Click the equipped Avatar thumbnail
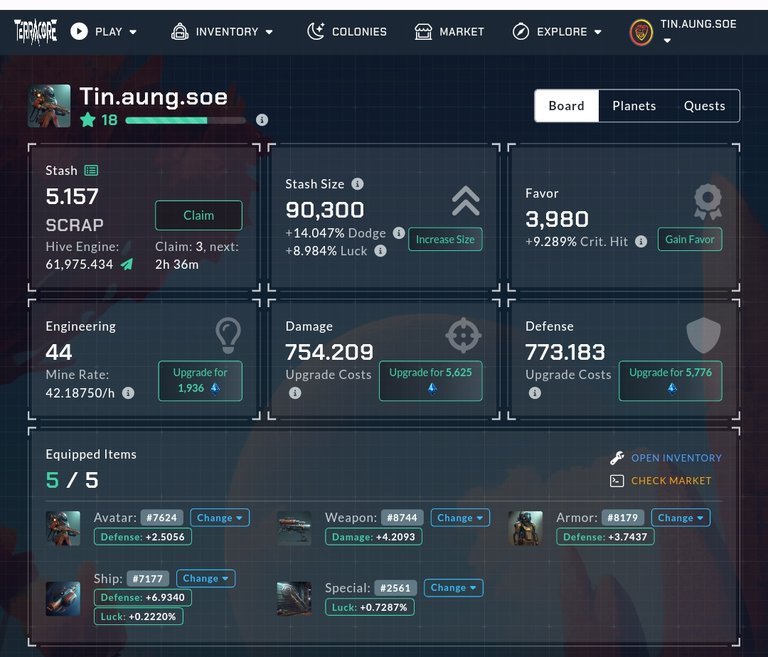This screenshot has width=768, height=657. [x=63, y=528]
